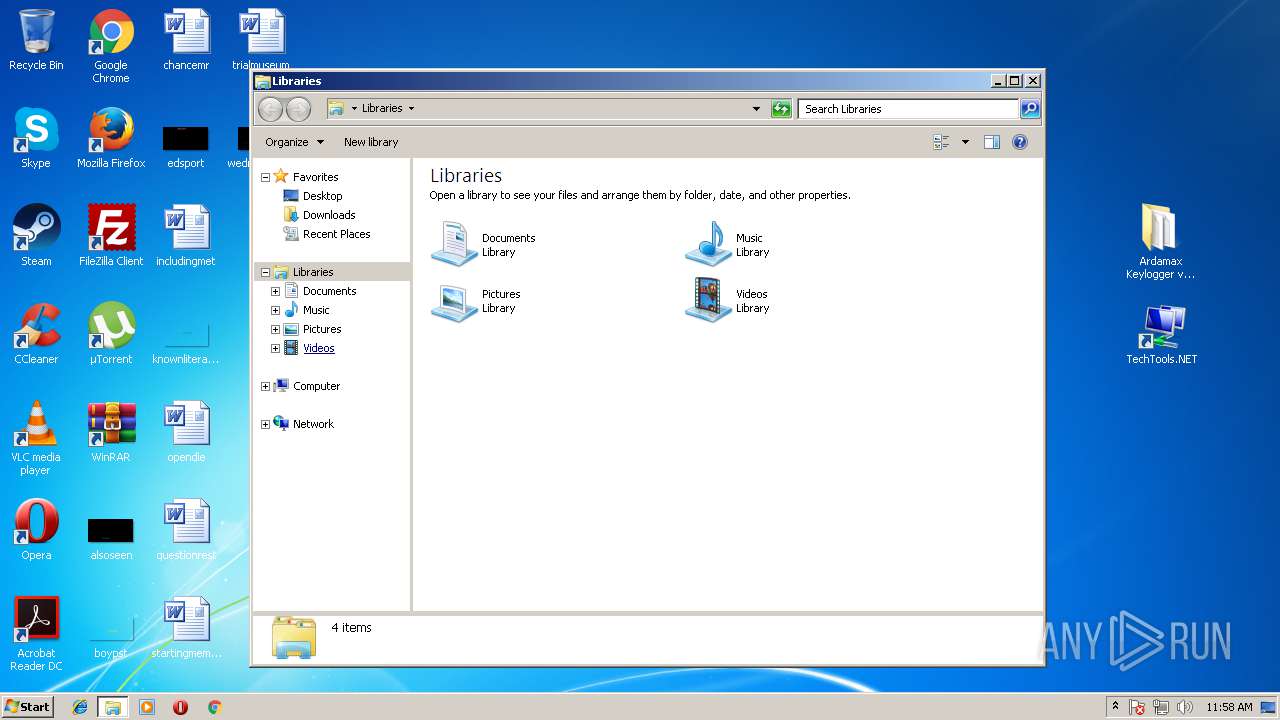Screen dimensions: 1280x720
Task: Click the Forward navigation arrow
Action: pyautogui.click(x=298, y=109)
